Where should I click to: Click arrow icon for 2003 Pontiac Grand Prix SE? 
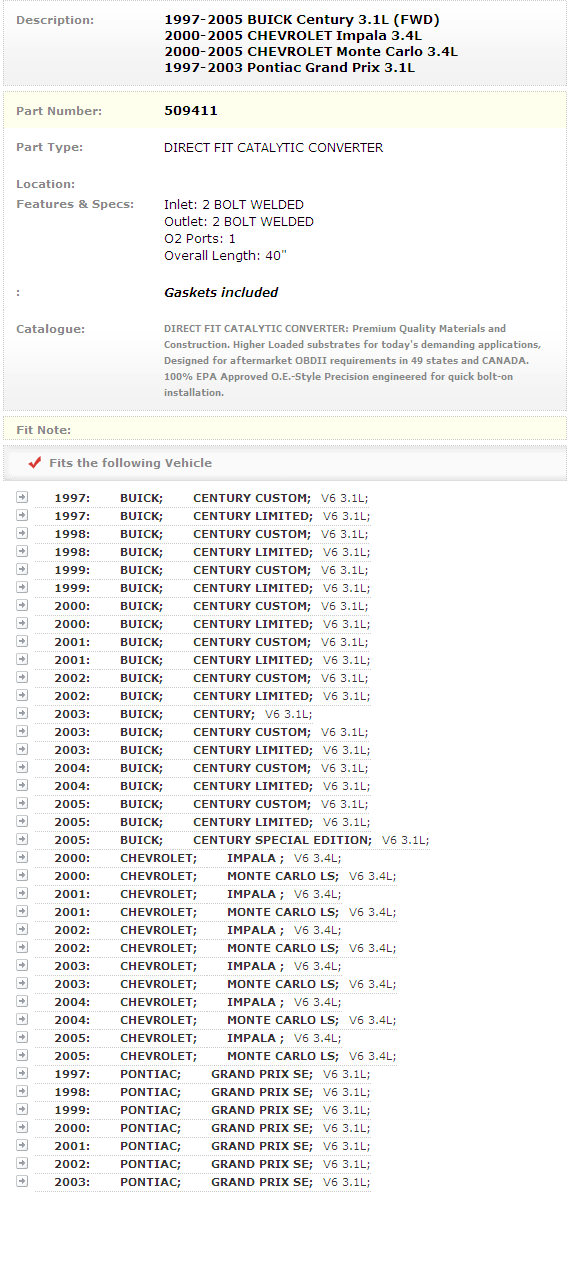[22, 1181]
